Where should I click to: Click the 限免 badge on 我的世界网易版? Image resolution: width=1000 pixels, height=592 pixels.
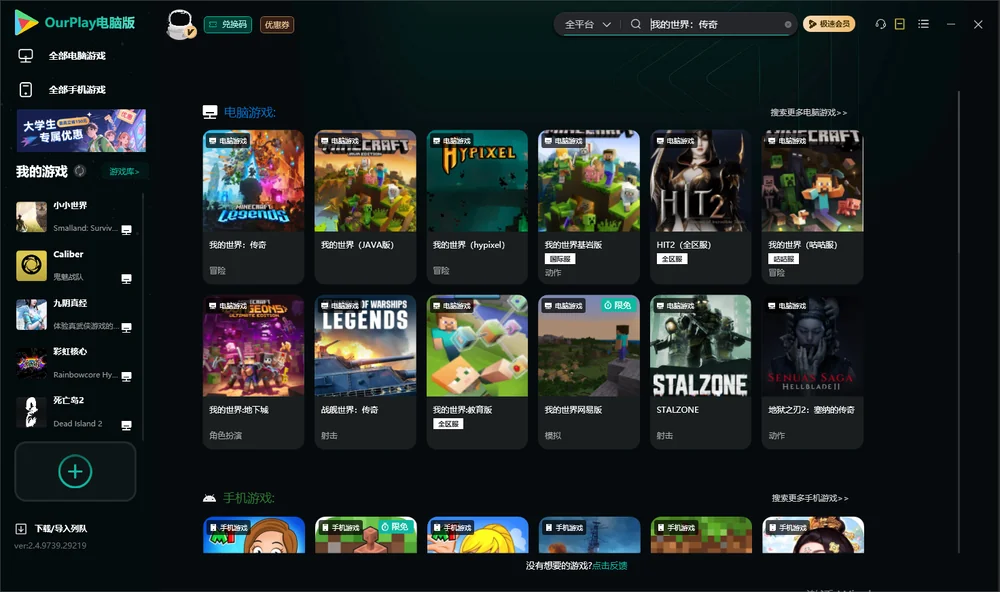(617, 306)
